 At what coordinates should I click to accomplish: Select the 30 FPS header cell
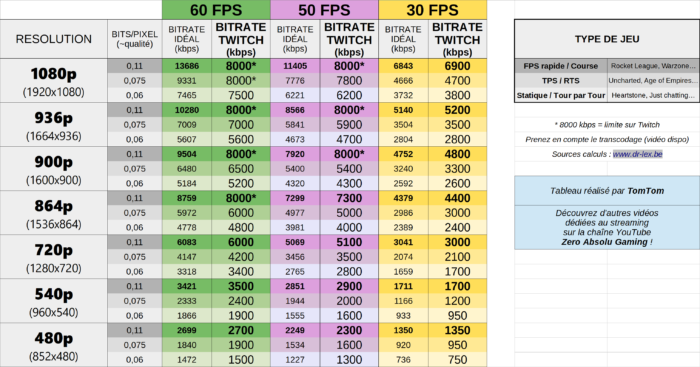tap(433, 10)
